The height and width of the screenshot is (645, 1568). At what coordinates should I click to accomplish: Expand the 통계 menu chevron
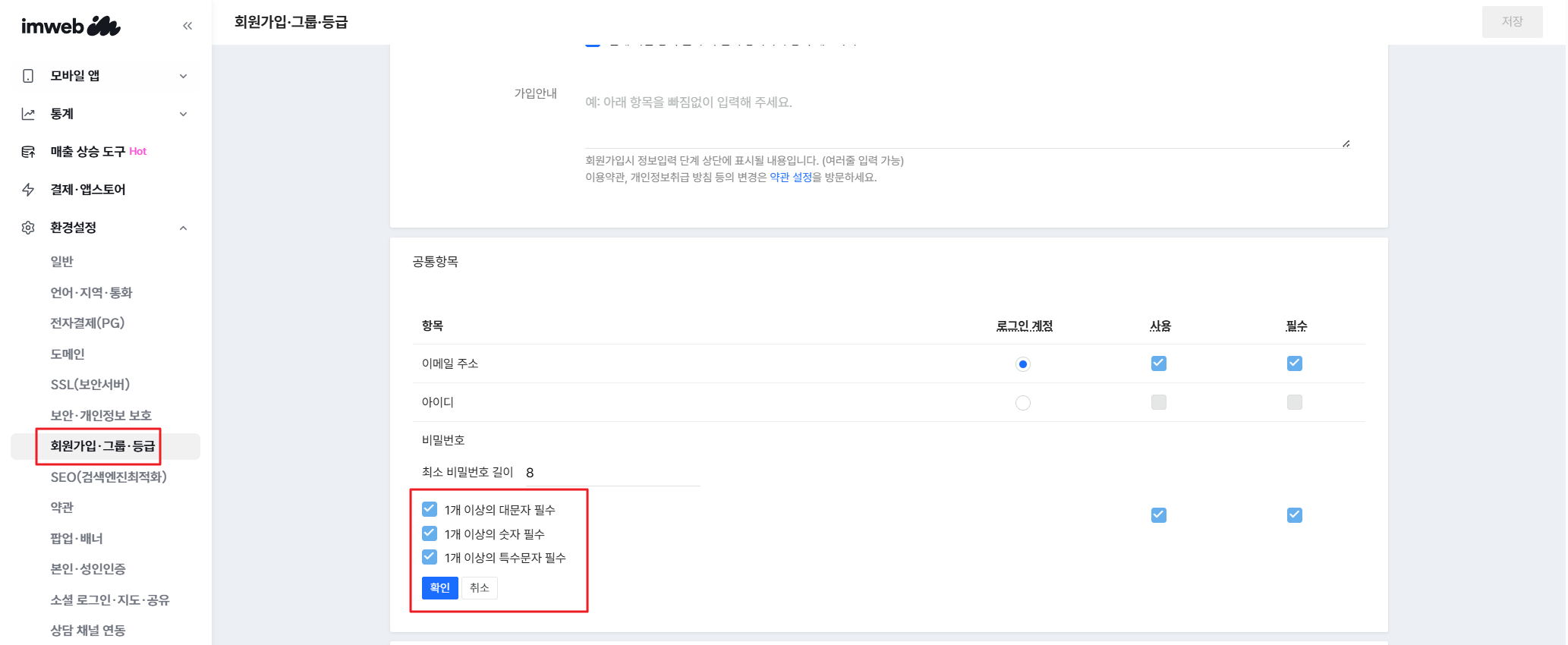click(182, 113)
